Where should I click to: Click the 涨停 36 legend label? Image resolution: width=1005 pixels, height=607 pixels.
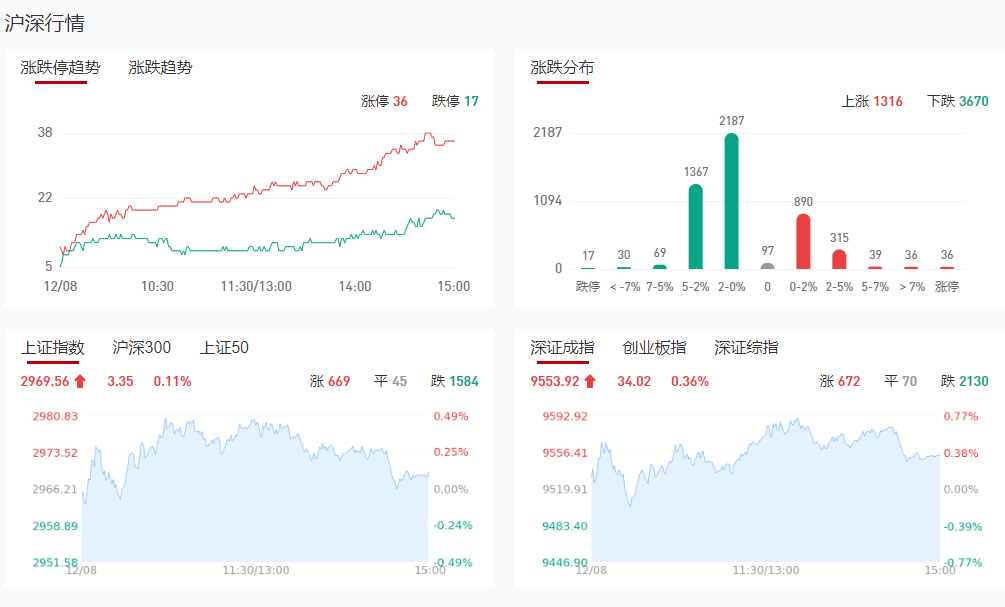click(x=384, y=101)
